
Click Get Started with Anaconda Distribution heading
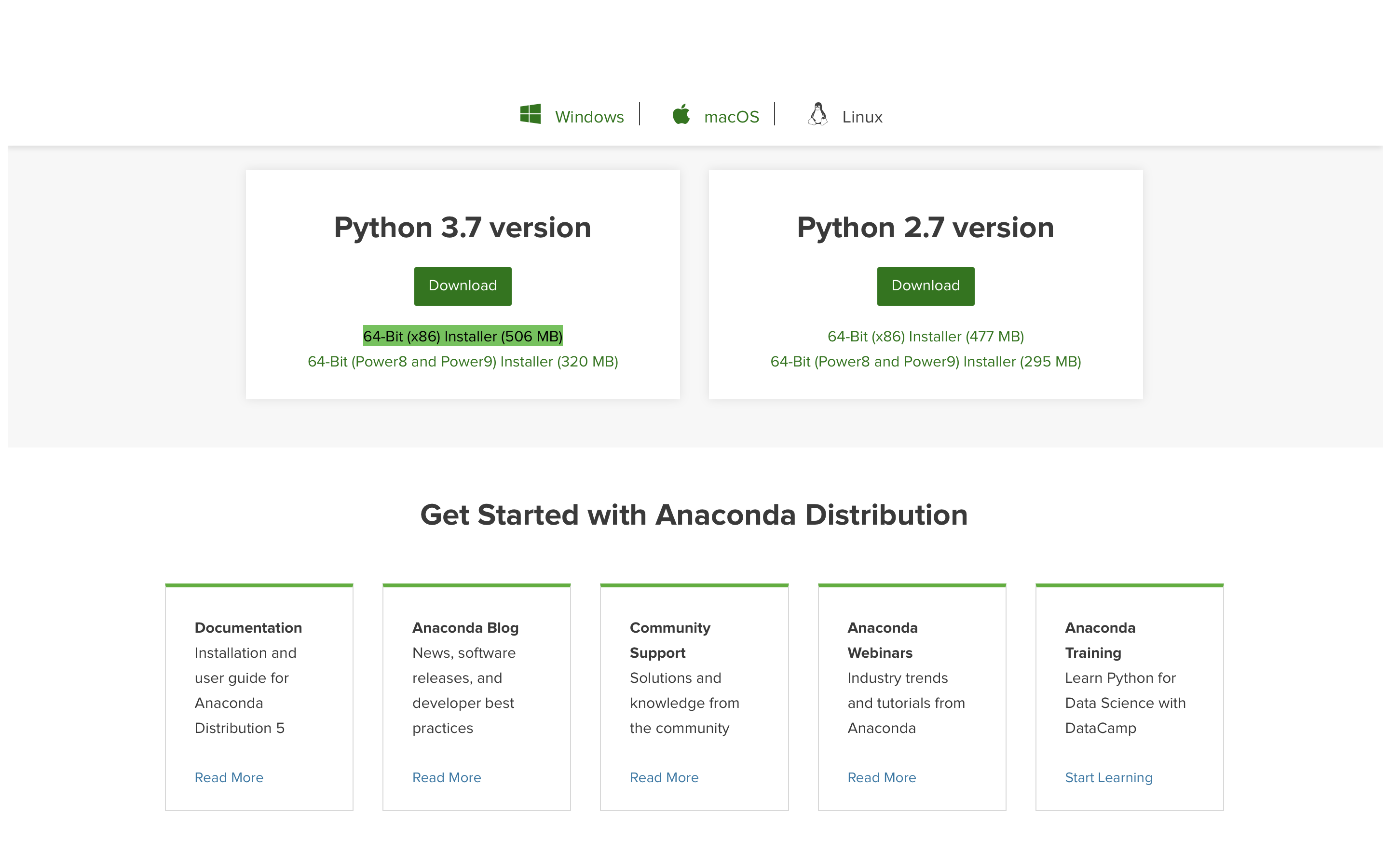[x=694, y=515]
